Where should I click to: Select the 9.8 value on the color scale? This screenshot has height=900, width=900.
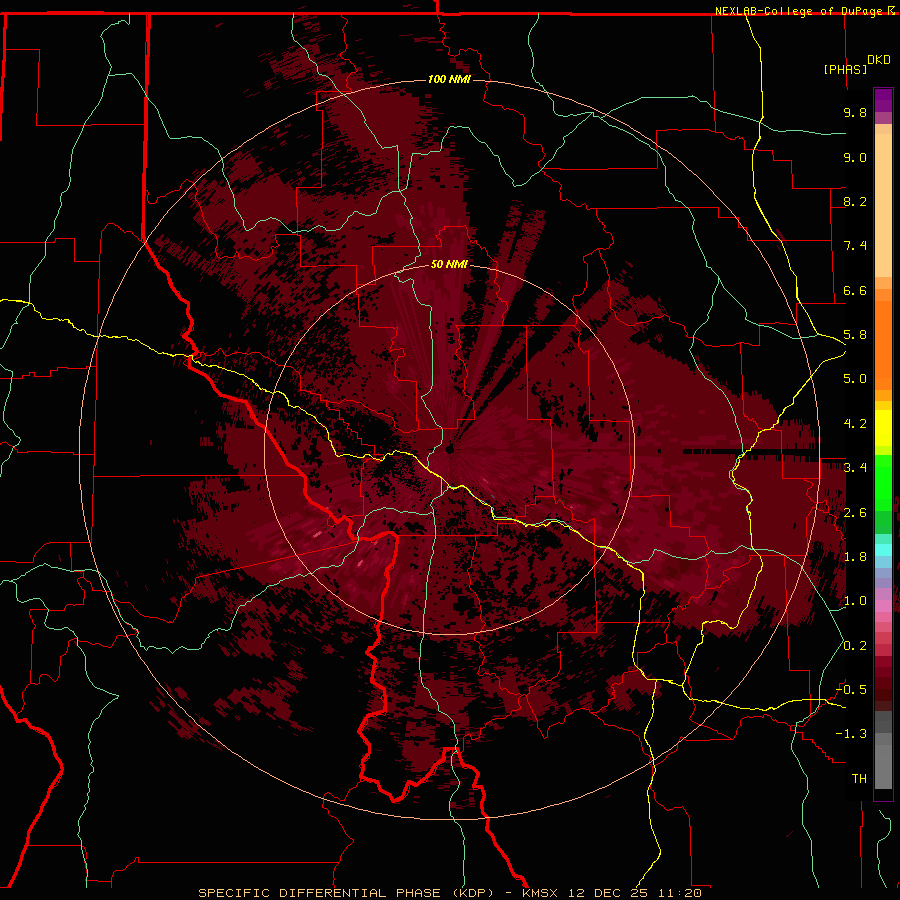(x=855, y=112)
